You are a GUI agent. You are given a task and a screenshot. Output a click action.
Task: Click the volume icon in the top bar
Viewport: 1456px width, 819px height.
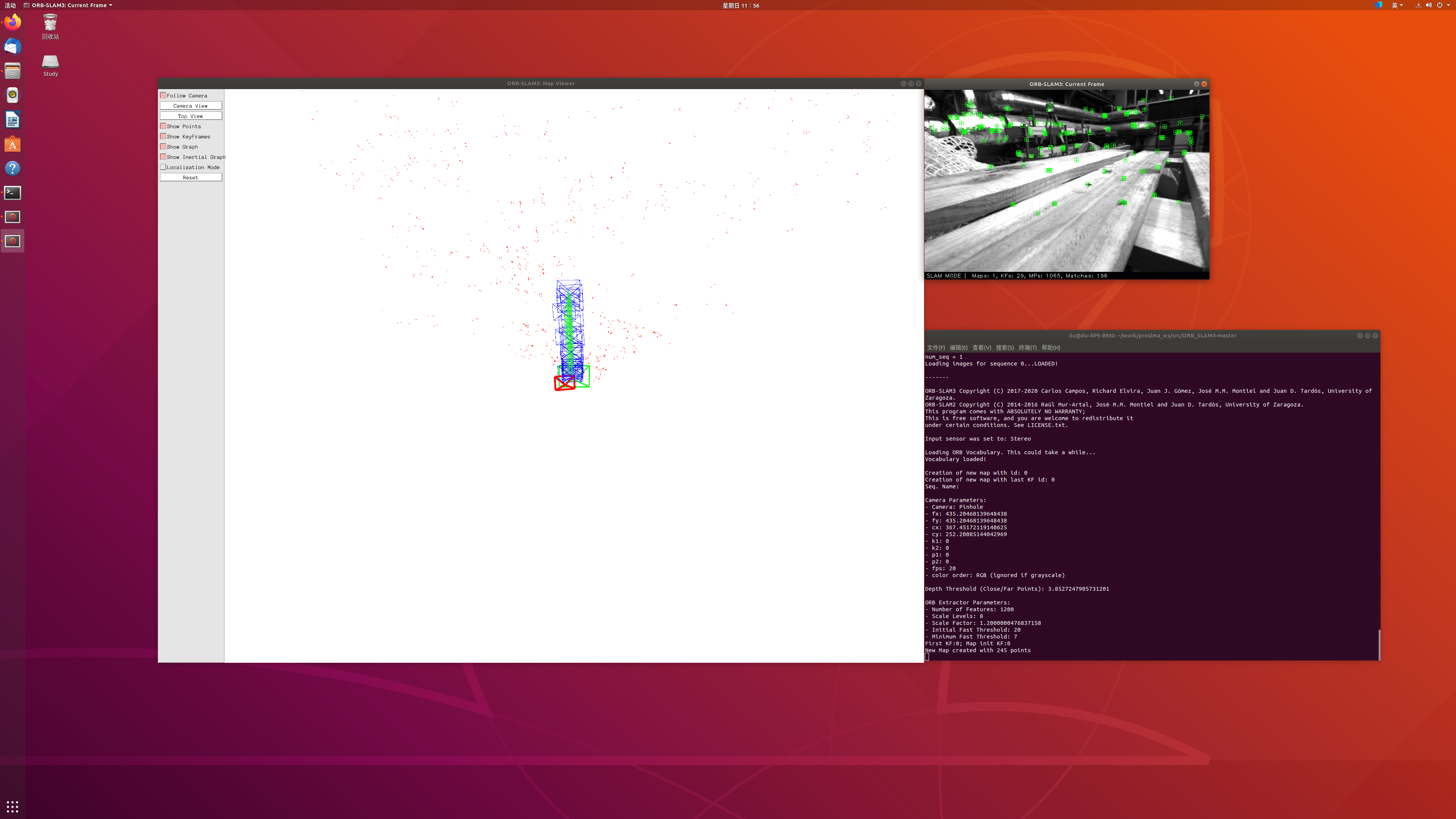(x=1428, y=5)
